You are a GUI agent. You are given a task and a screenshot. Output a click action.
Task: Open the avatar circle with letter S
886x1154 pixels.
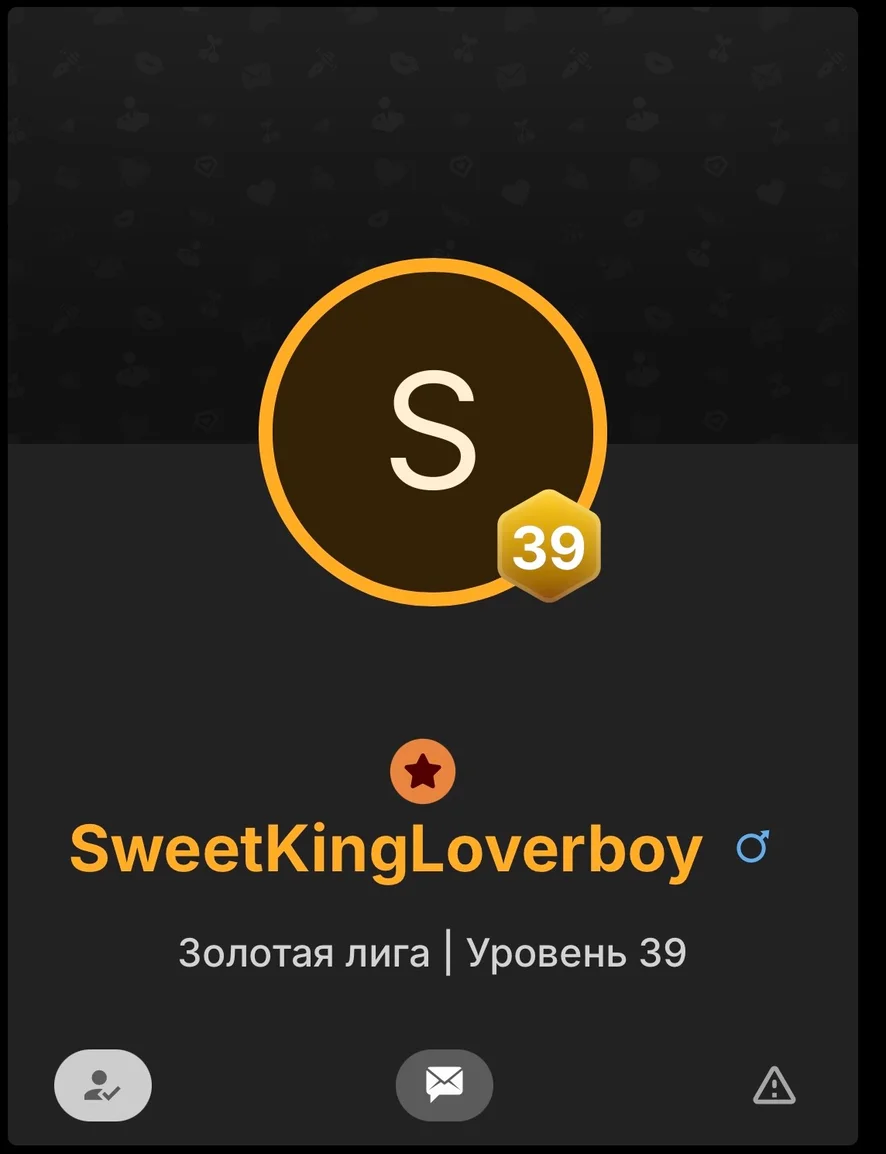(x=433, y=432)
